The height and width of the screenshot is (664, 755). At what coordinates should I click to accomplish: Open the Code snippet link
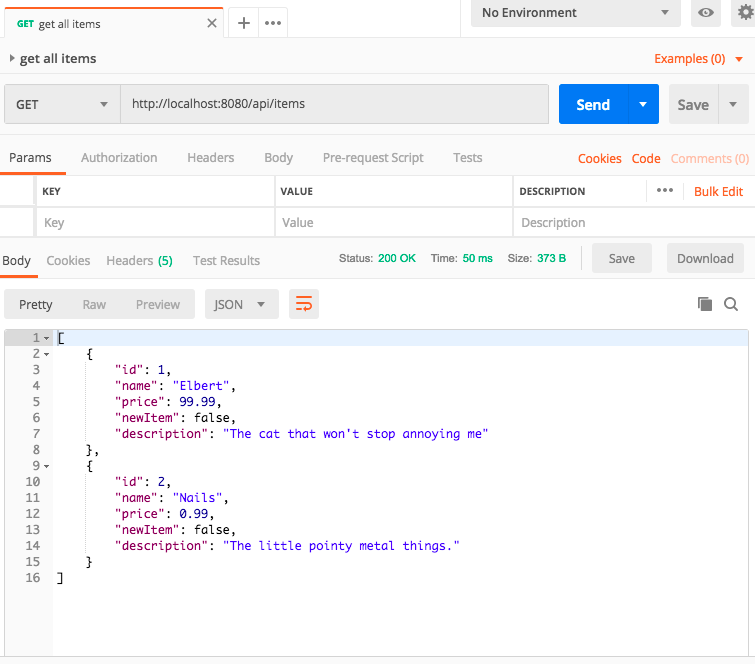(646, 158)
